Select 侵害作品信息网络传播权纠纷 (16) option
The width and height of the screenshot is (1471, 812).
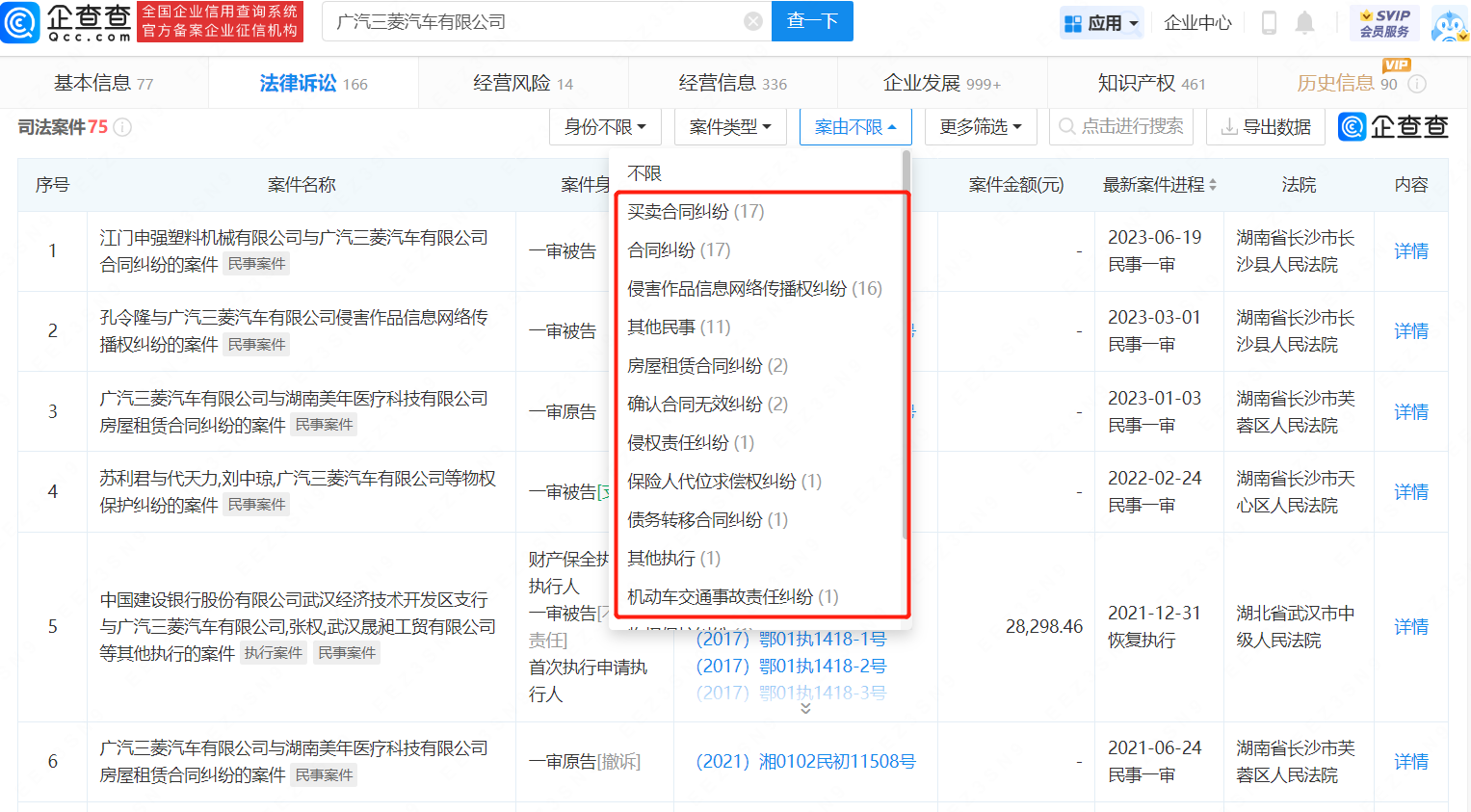754,289
